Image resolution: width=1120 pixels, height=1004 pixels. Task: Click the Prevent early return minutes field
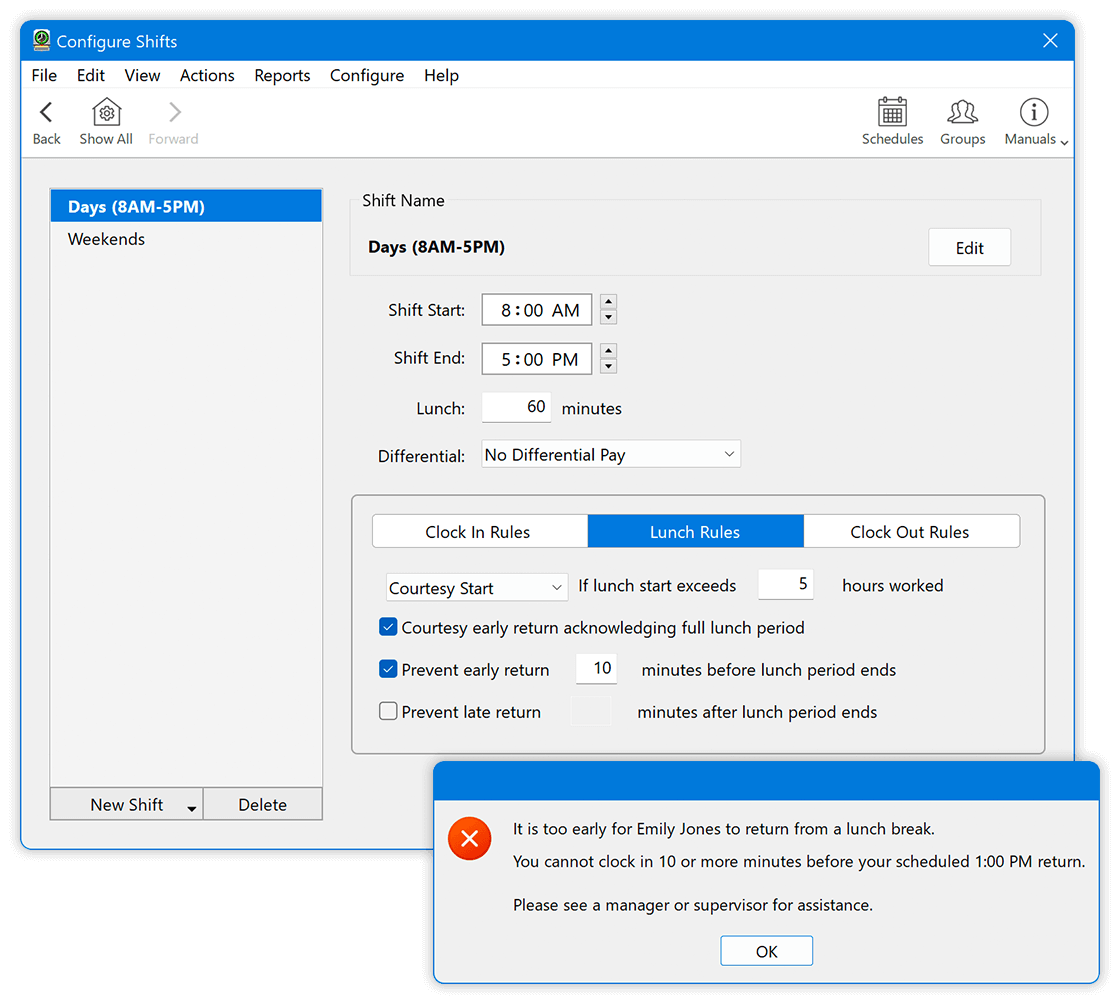click(x=596, y=668)
